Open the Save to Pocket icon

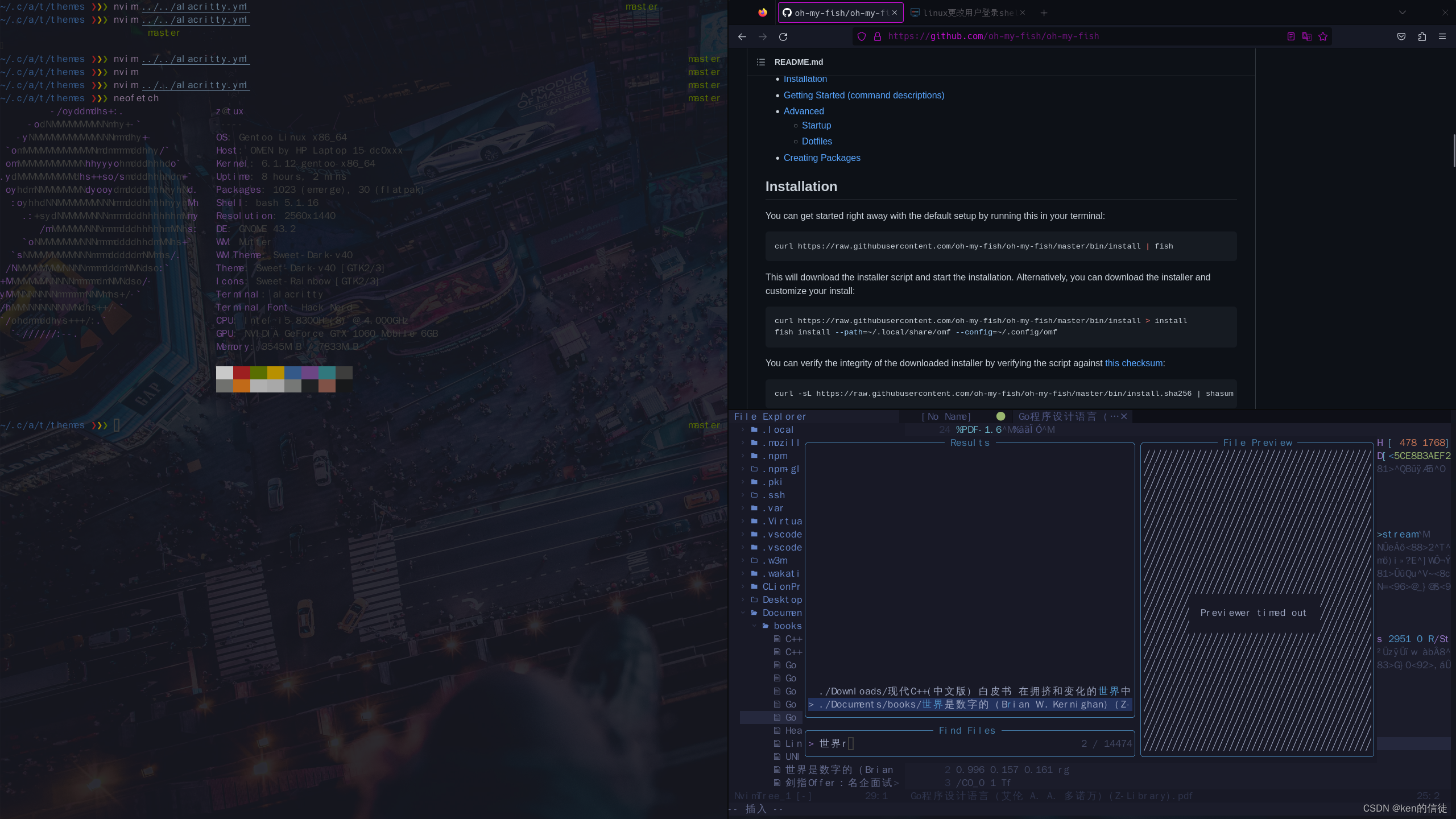point(1401,36)
